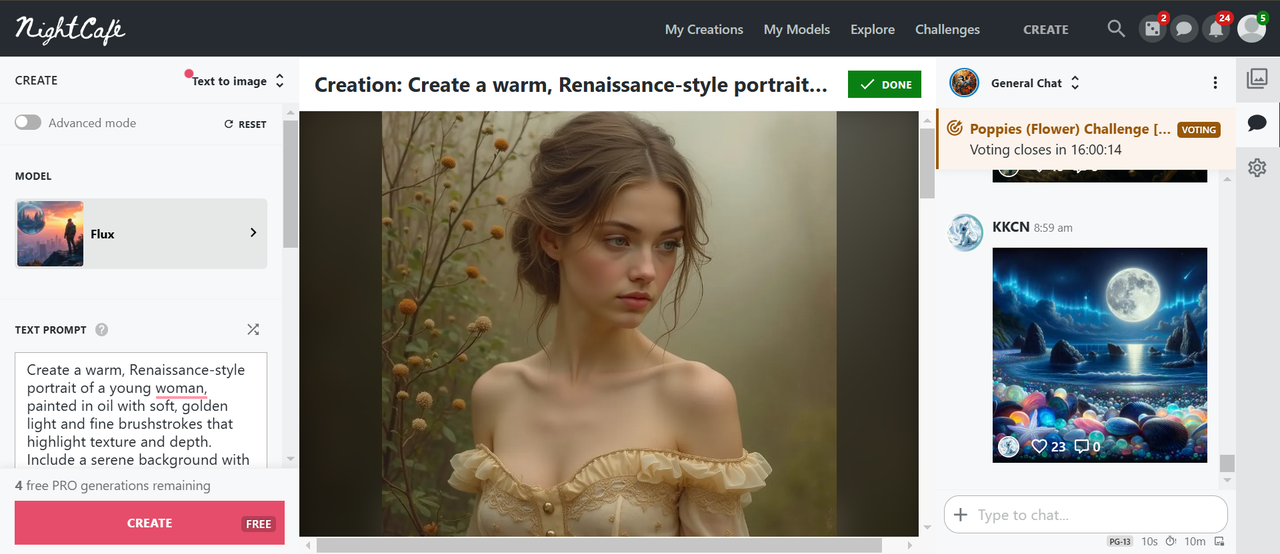This screenshot has height=554, width=1280.
Task: Open the dice icon with badge 2
Action: point(1152,29)
